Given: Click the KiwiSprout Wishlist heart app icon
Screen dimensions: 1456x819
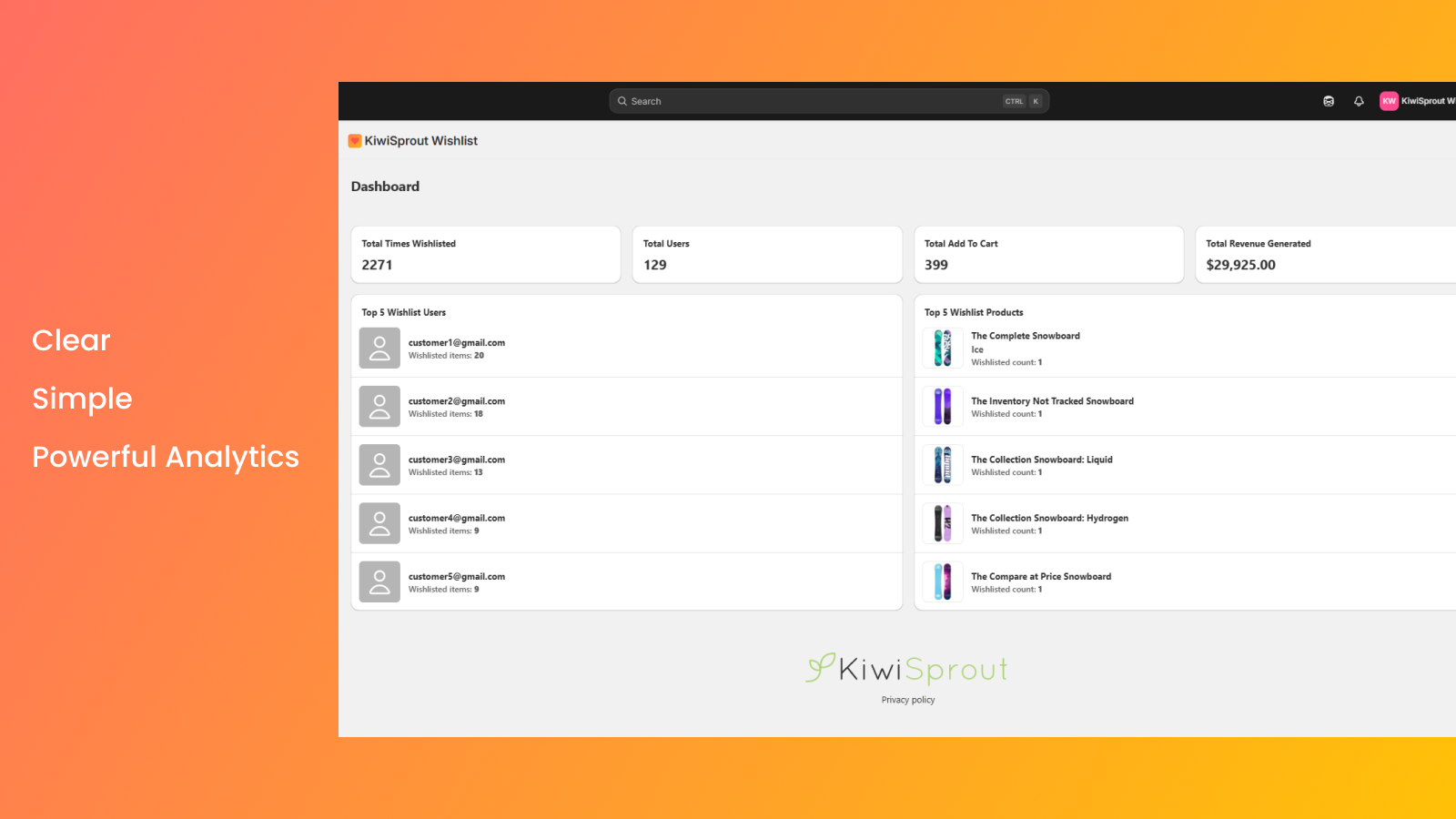Looking at the screenshot, I should 355,141.
